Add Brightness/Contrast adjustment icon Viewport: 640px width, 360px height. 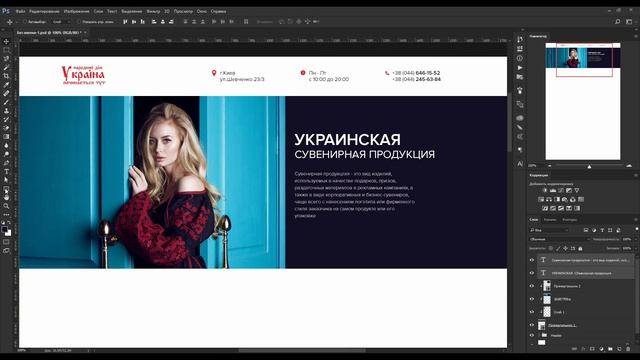[x=545, y=191]
